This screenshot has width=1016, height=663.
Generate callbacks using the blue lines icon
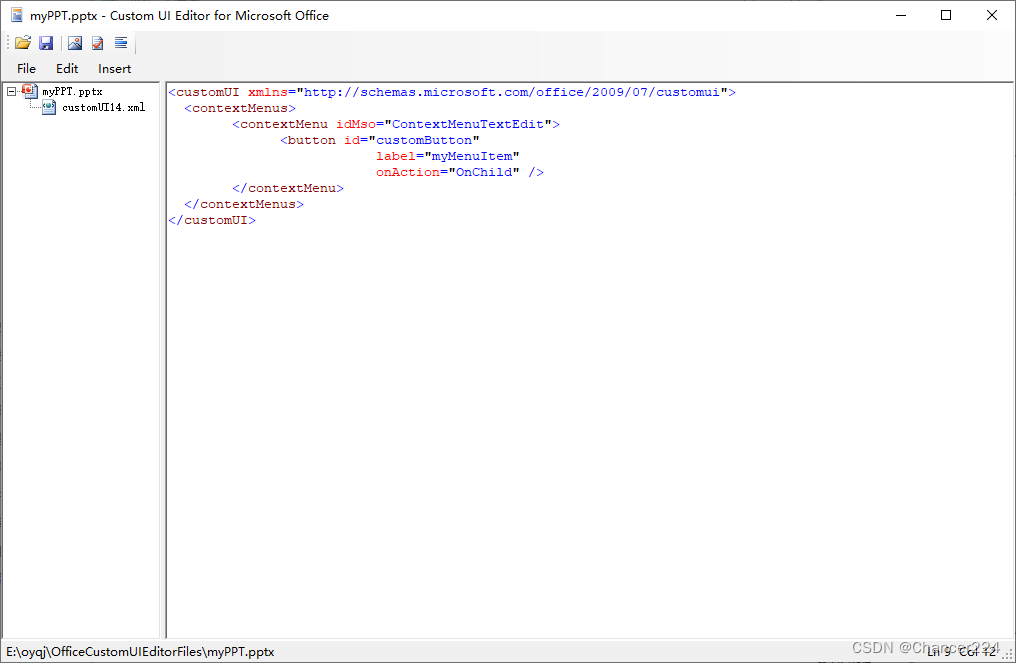pyautogui.click(x=120, y=43)
